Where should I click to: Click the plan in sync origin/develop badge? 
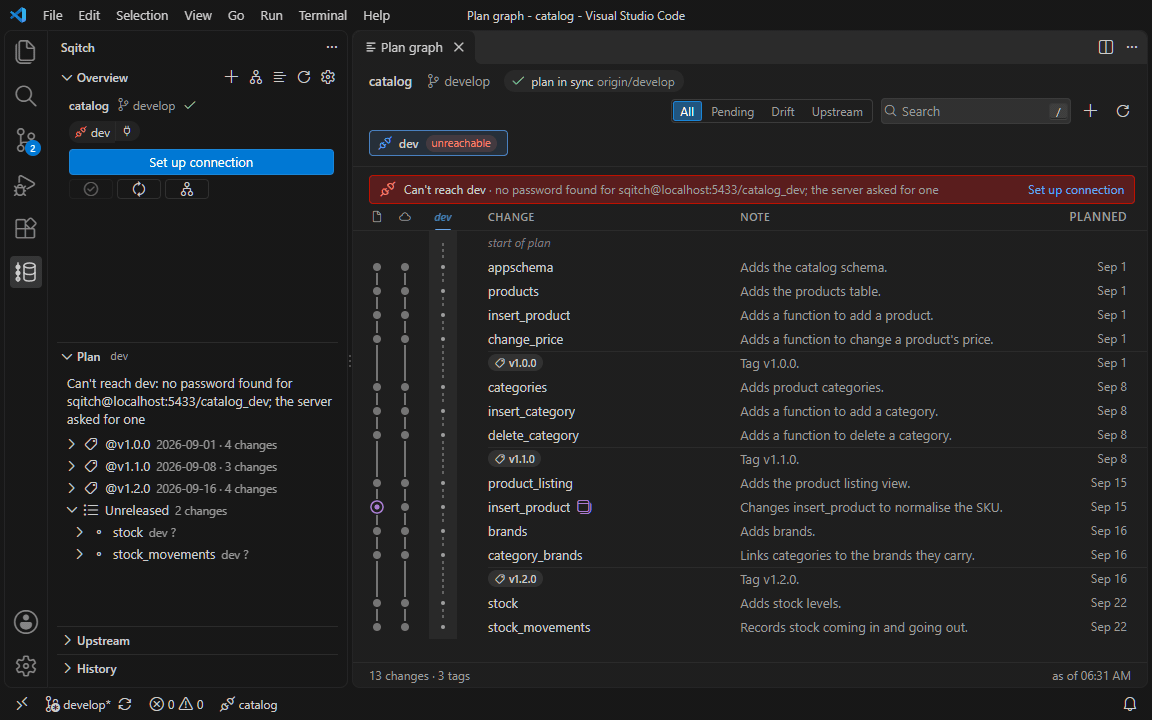click(594, 82)
